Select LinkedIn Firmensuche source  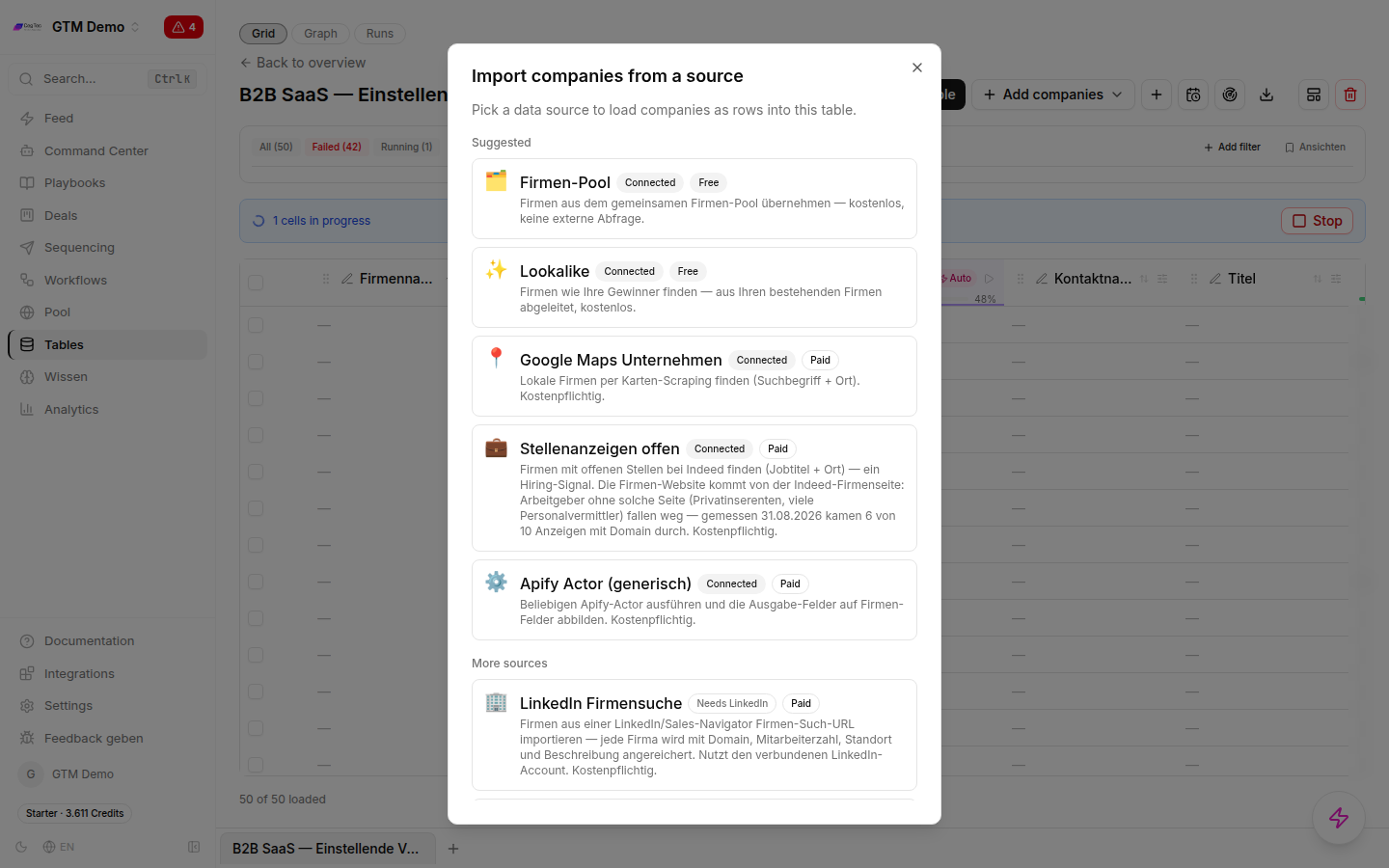tap(694, 735)
